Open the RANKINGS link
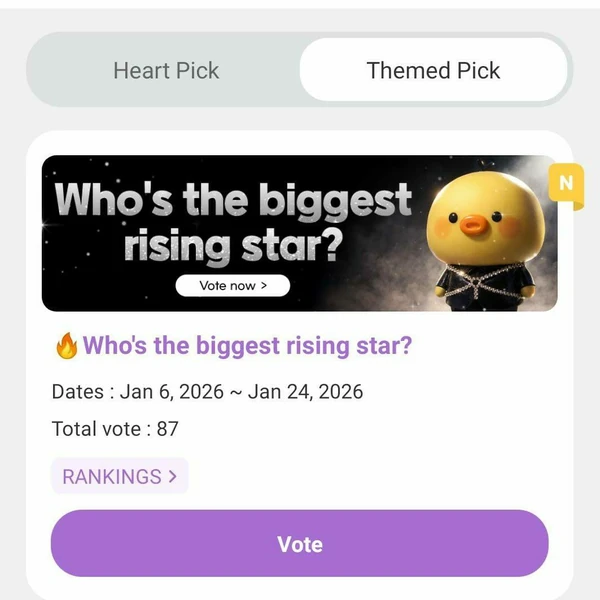The image size is (600, 600). pos(111,476)
